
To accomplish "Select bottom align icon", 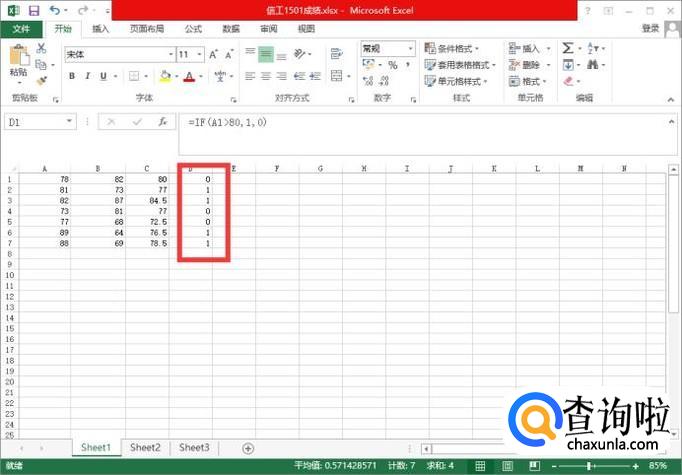I will (282, 55).
